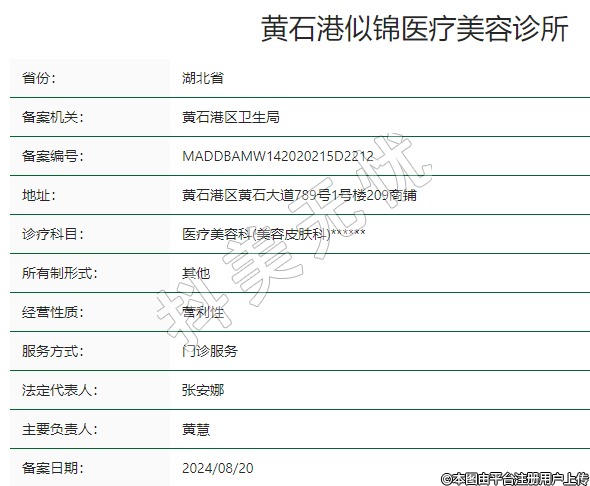Click the business nature value 营利性
This screenshot has width=590, height=486.
203,312
